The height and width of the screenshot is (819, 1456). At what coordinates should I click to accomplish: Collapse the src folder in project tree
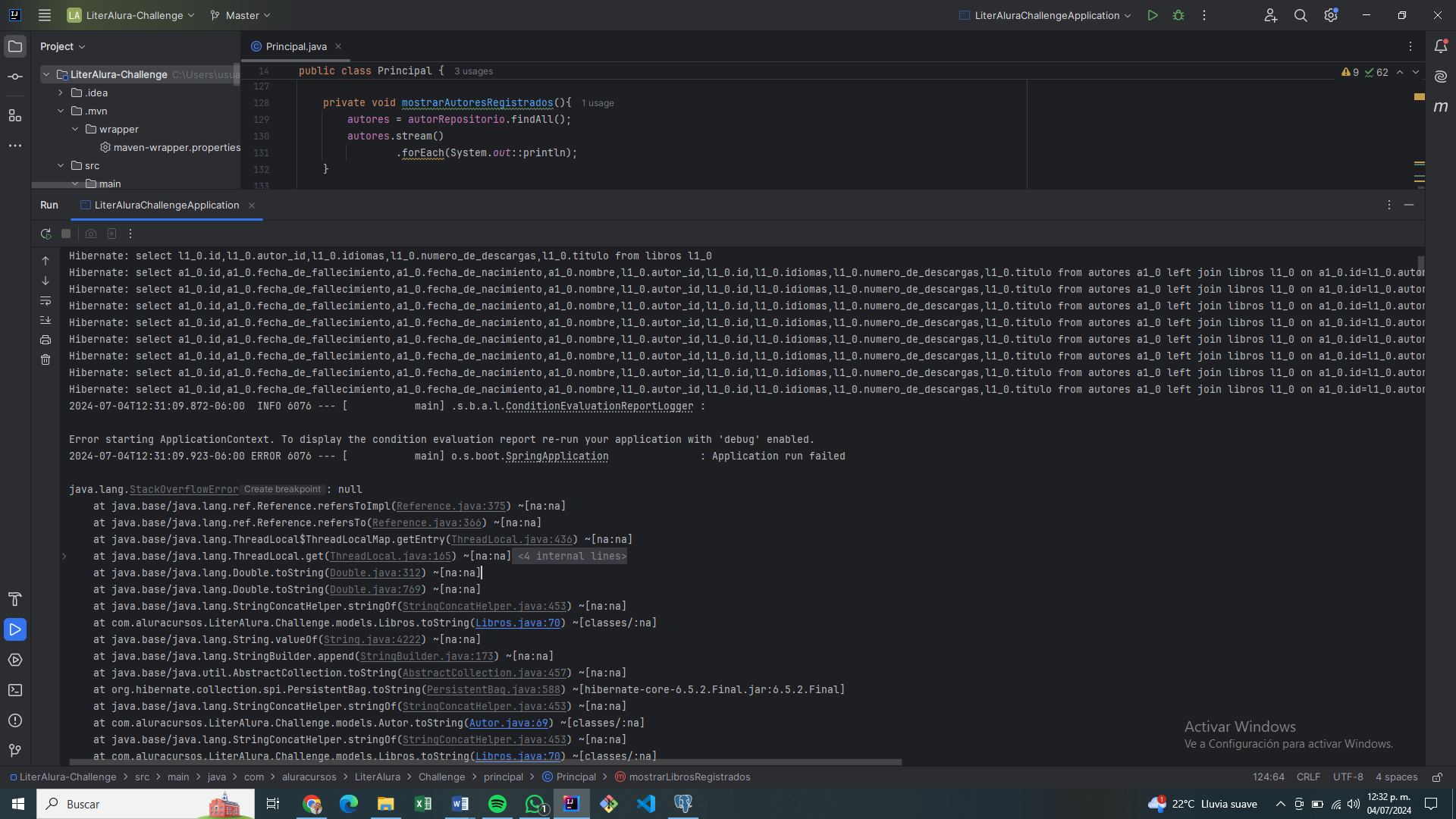[x=61, y=165]
